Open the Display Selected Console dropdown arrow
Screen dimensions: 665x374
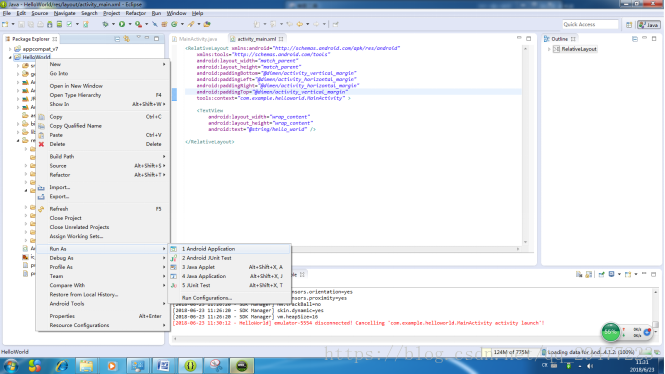pos(619,275)
